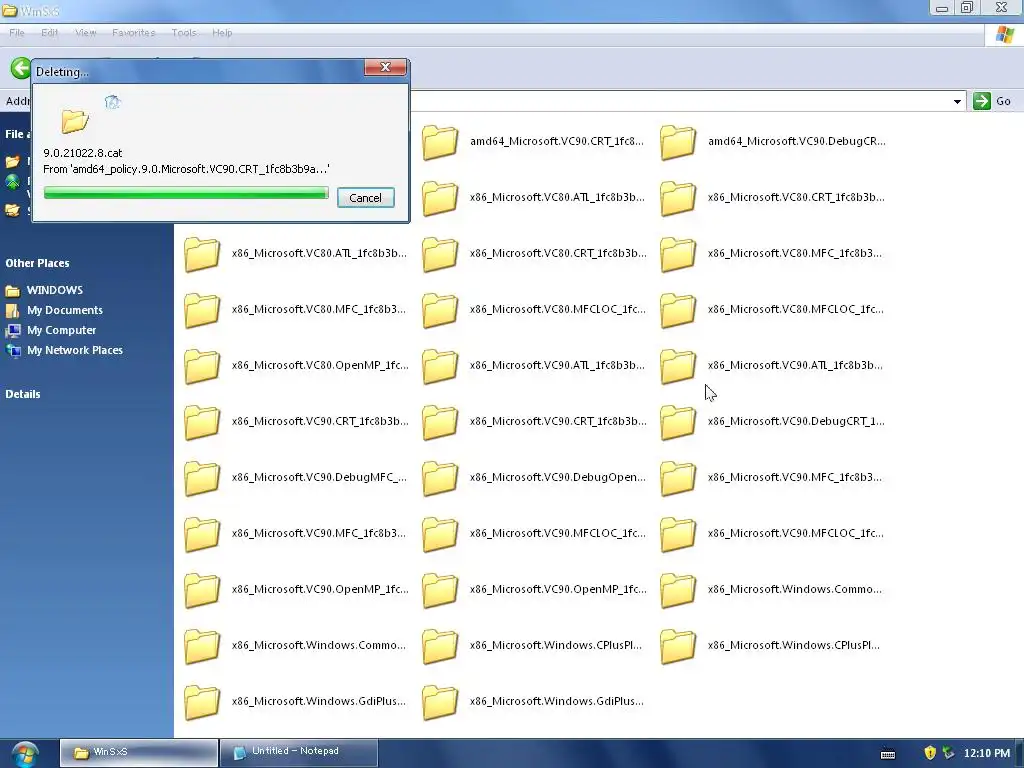This screenshot has height=768, width=1024.
Task: Switch to WinSxS taskbar button
Action: (x=138, y=753)
